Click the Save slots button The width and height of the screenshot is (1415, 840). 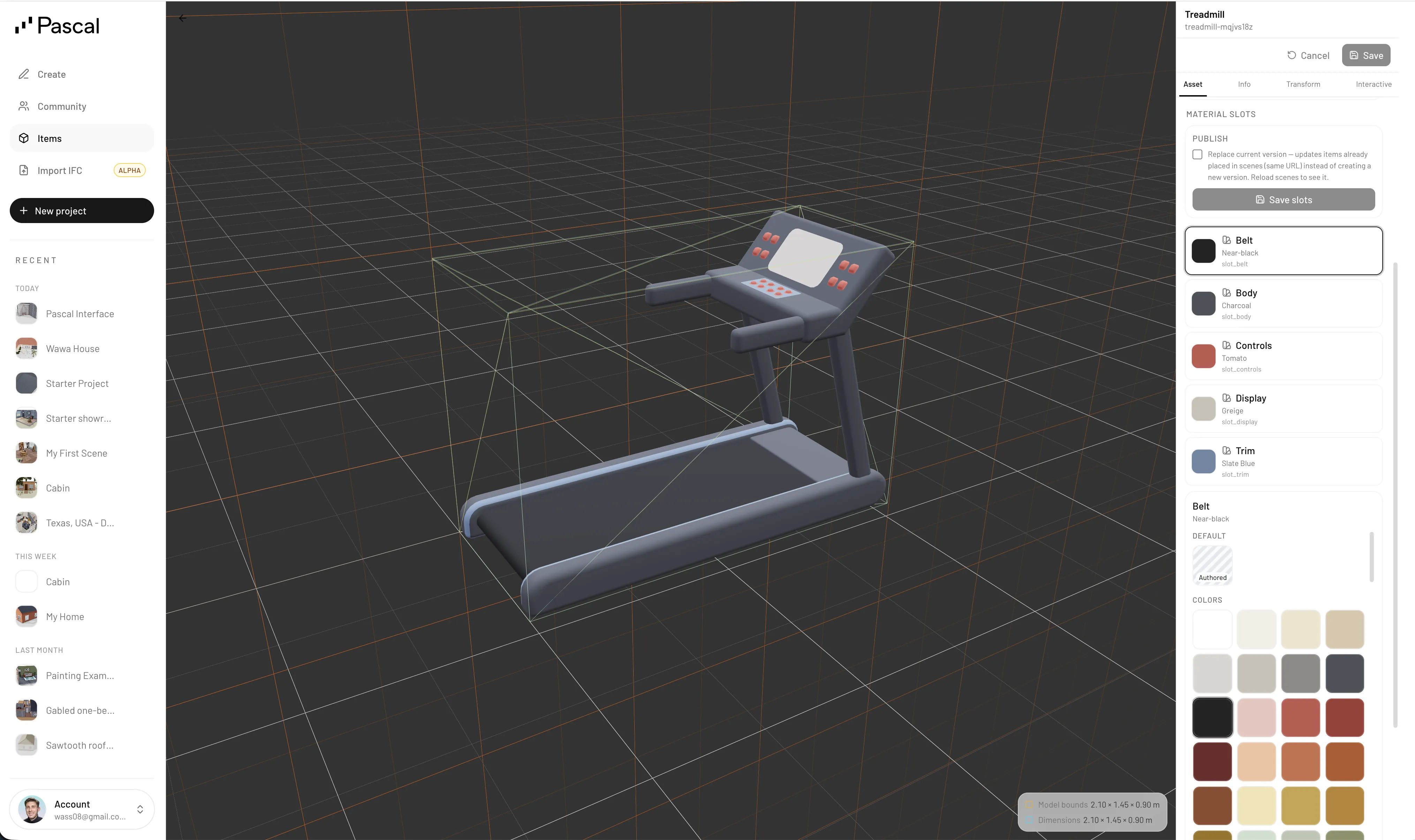pos(1284,199)
